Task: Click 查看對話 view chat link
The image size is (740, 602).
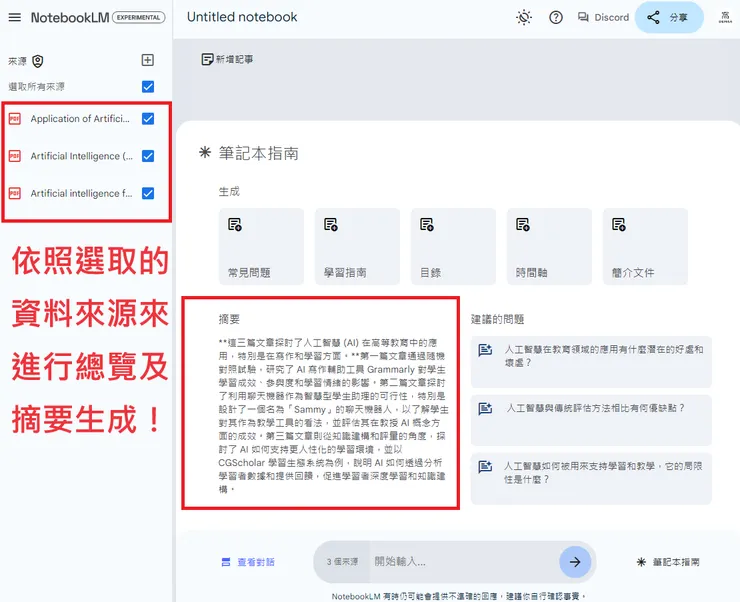Action: pyautogui.click(x=248, y=562)
